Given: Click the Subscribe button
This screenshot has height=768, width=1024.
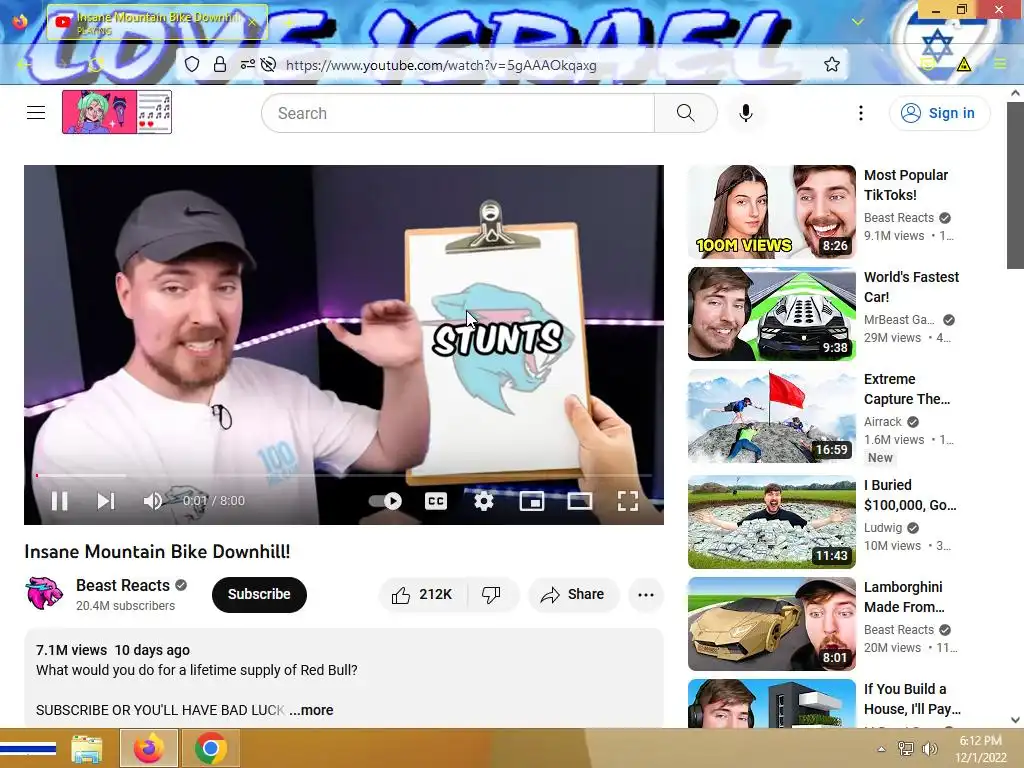Looking at the screenshot, I should click(x=259, y=594).
